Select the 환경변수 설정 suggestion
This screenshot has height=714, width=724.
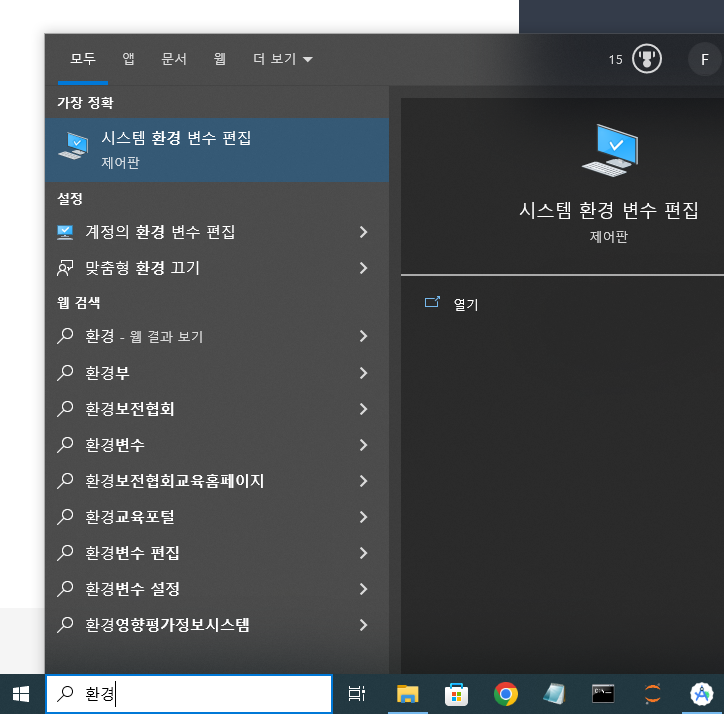217,589
